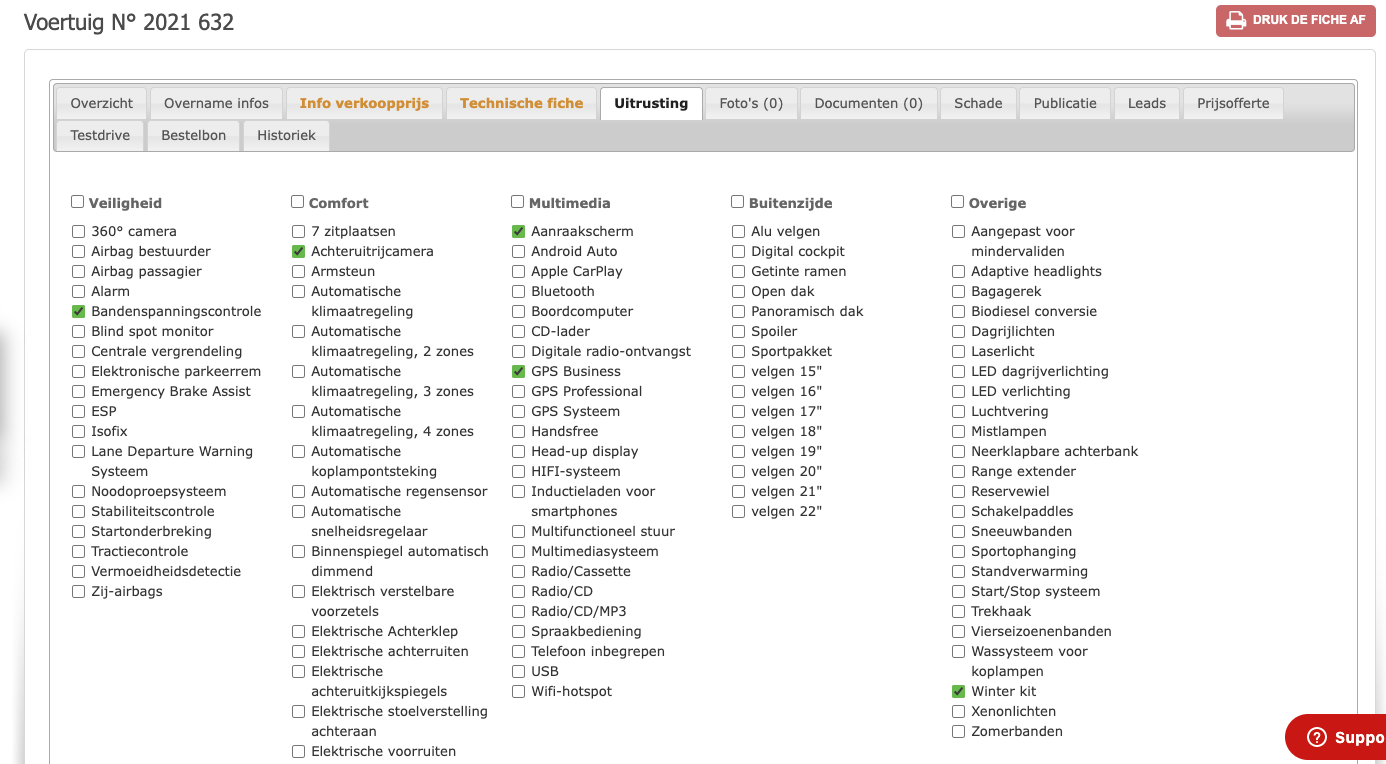Uncheck Bandenspanningscontrole option
The width and height of the screenshot is (1386, 764).
tap(78, 311)
